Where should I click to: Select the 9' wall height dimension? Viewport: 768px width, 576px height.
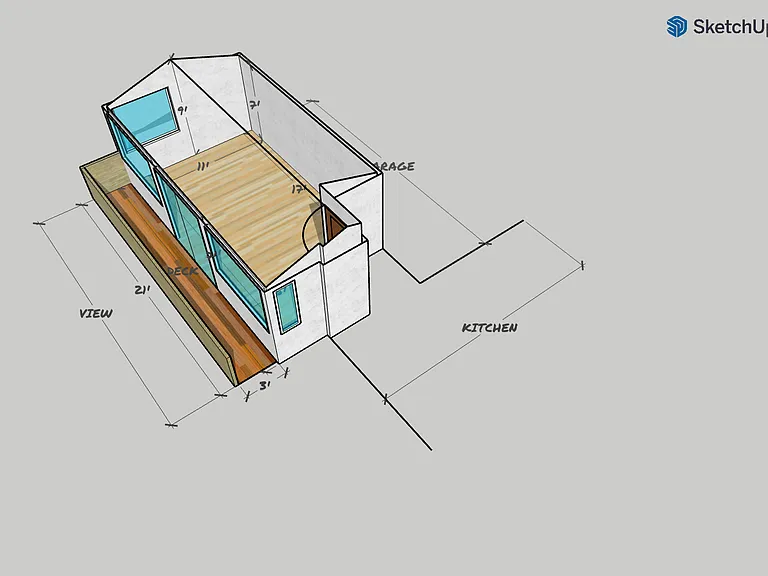click(182, 110)
